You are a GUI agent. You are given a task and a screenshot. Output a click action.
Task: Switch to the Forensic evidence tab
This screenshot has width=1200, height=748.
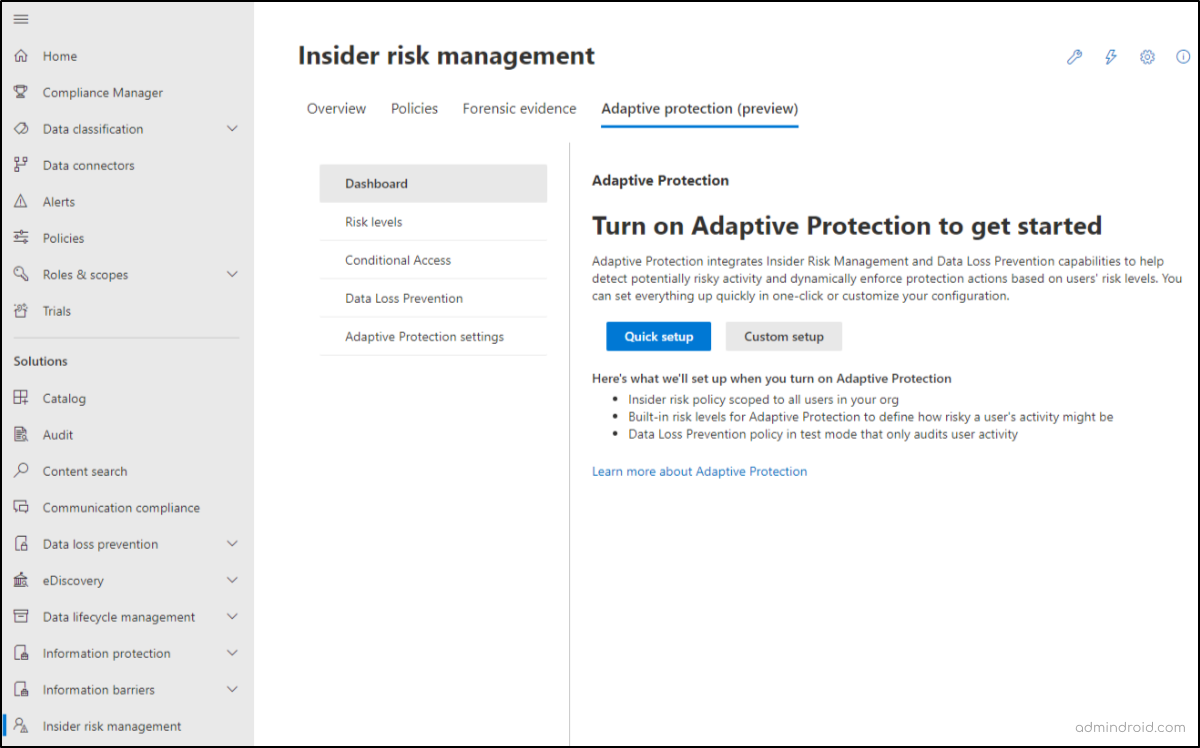pyautogui.click(x=519, y=108)
